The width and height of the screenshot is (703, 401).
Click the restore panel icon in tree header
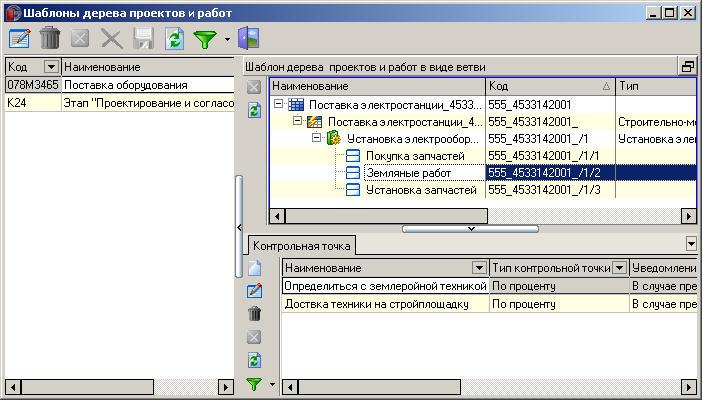(687, 67)
